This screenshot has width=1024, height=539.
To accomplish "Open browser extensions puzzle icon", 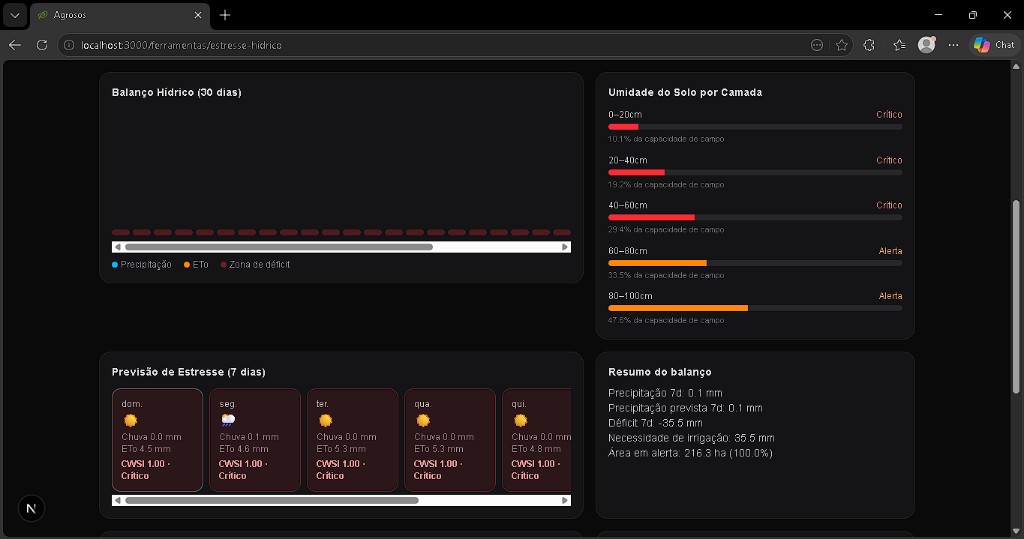I will tap(869, 45).
